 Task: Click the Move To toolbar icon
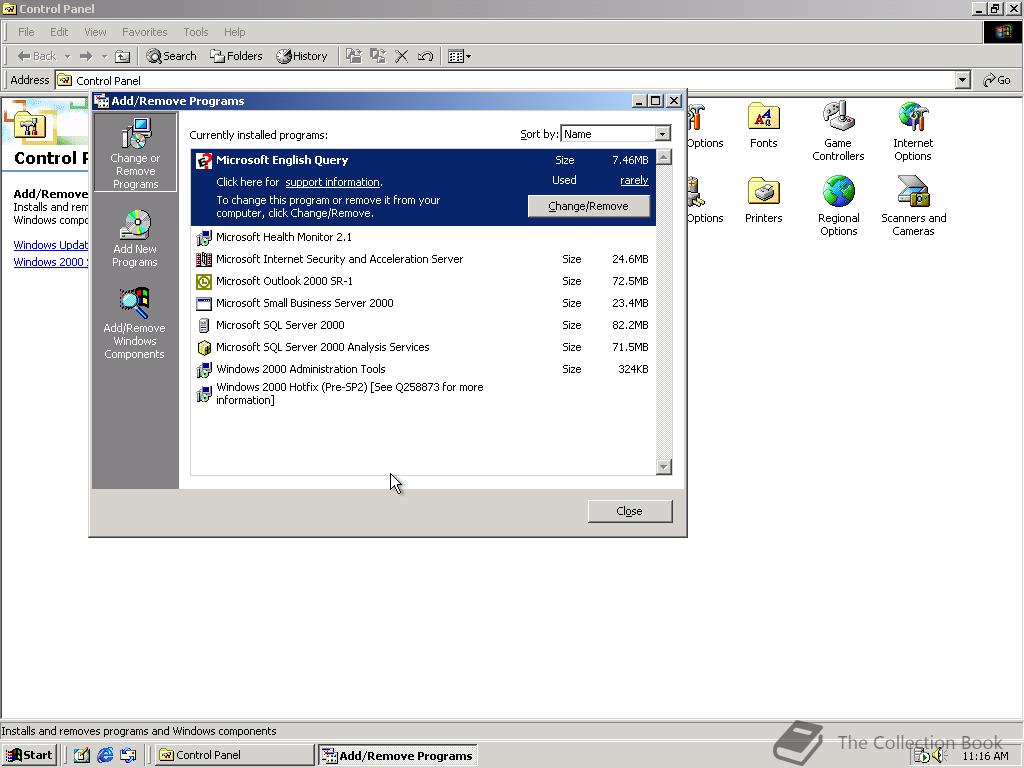pyautogui.click(x=354, y=56)
